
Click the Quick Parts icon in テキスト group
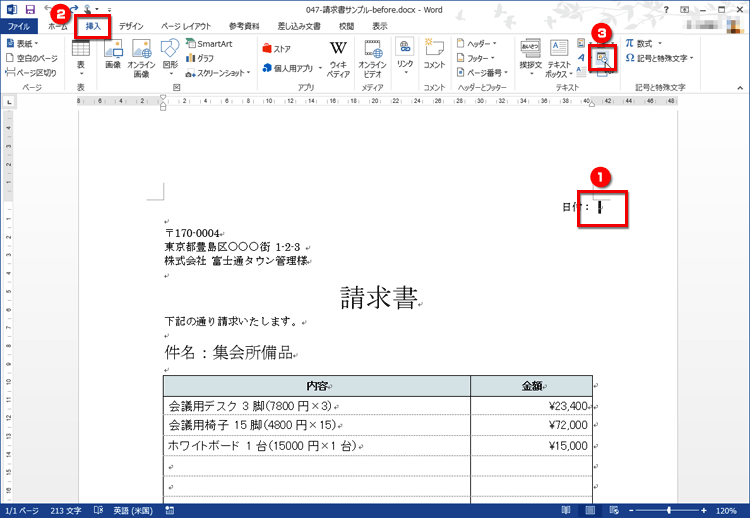(x=581, y=44)
